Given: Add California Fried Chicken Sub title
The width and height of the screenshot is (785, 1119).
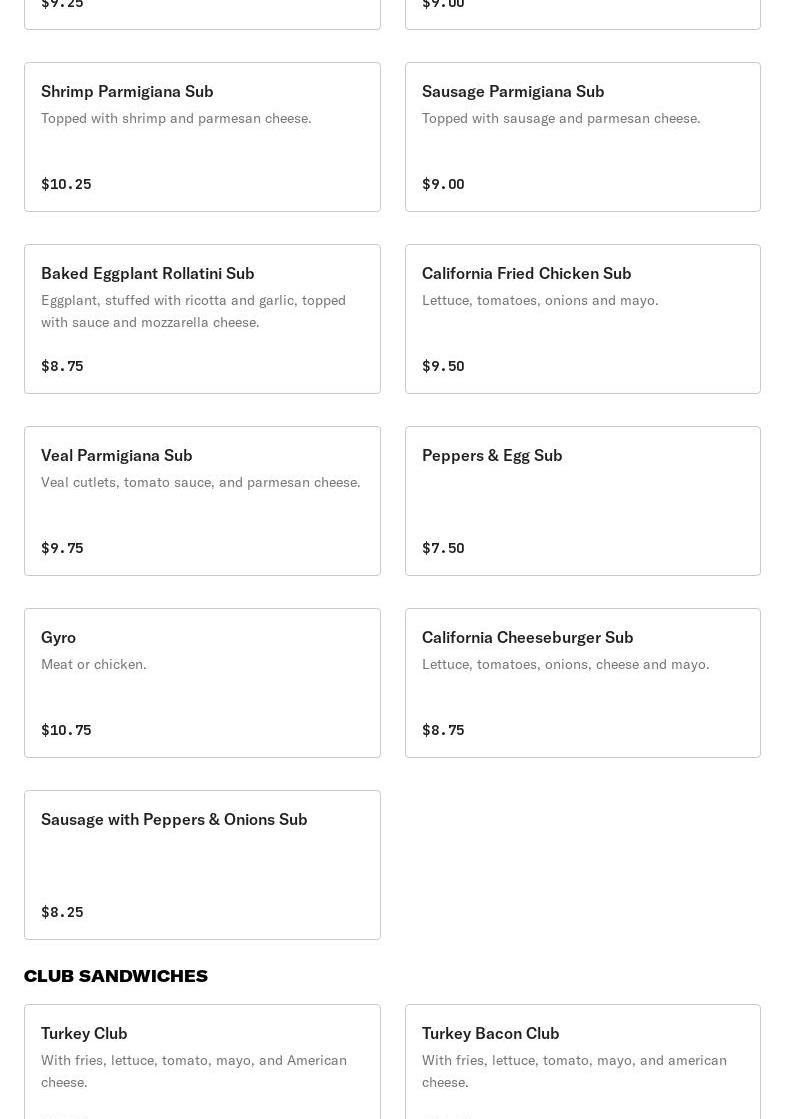Looking at the screenshot, I should [x=526, y=273].
